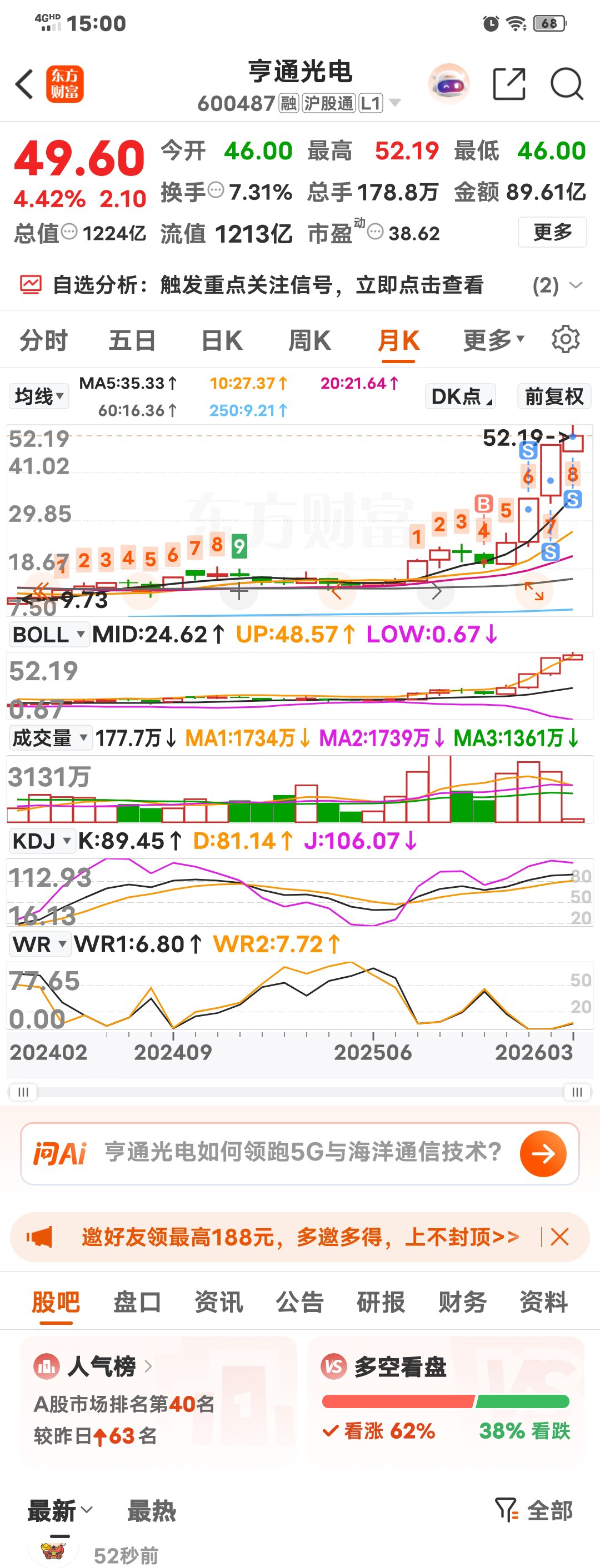Open the 邀好友领最高188元 promo banner

(x=301, y=1237)
